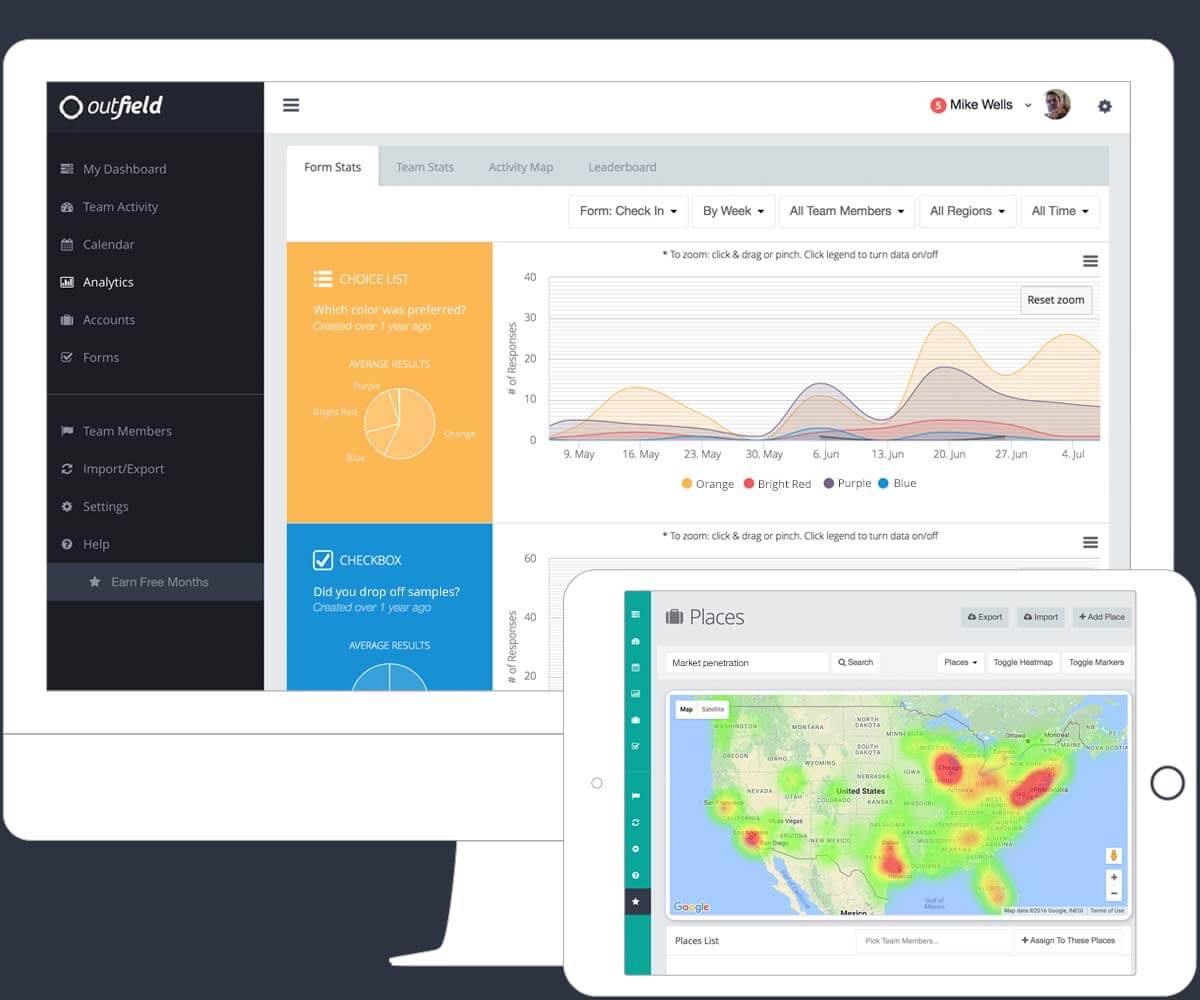Click the Search button next to Market penetration

point(856,662)
